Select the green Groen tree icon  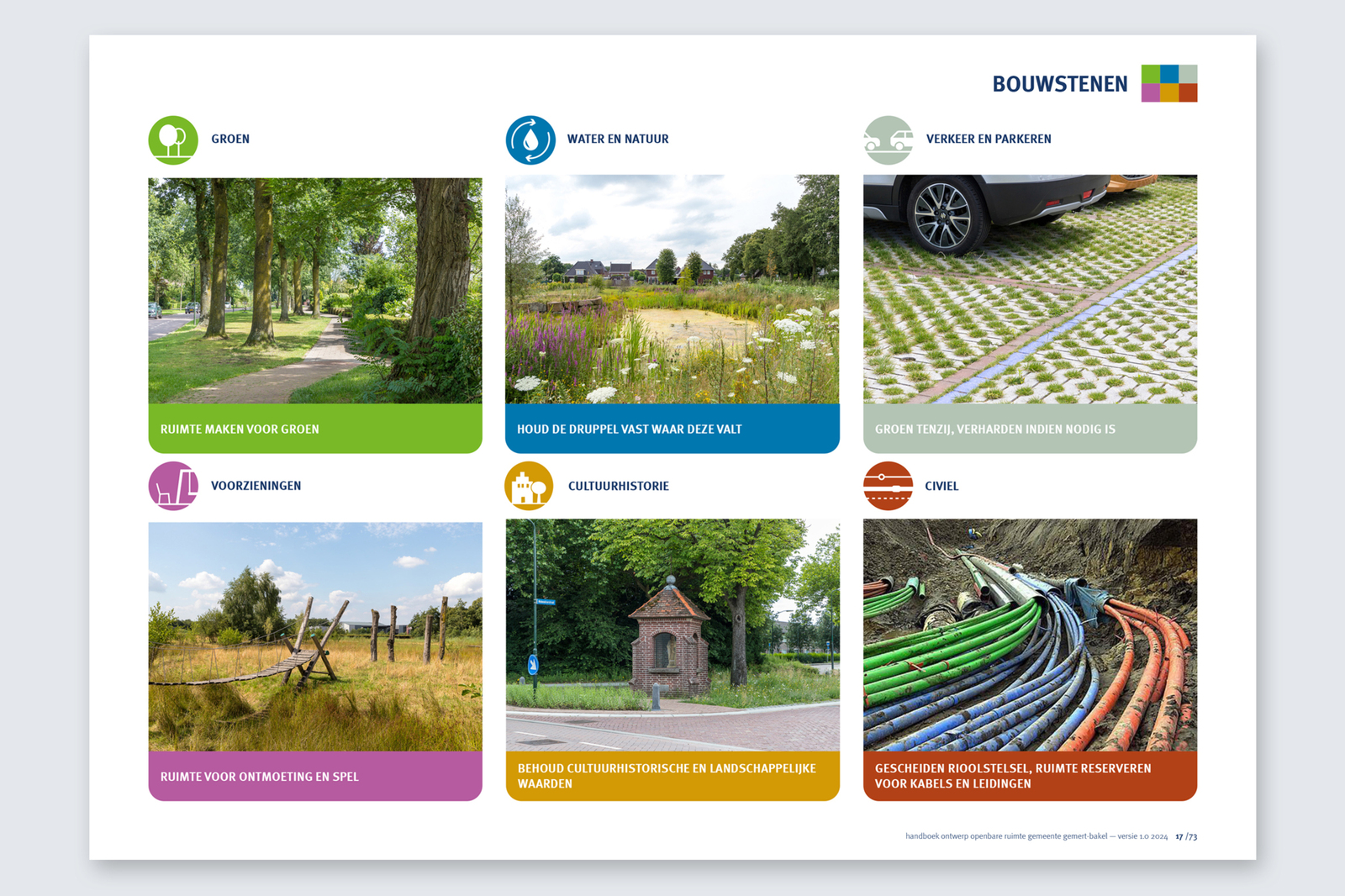[x=174, y=138]
